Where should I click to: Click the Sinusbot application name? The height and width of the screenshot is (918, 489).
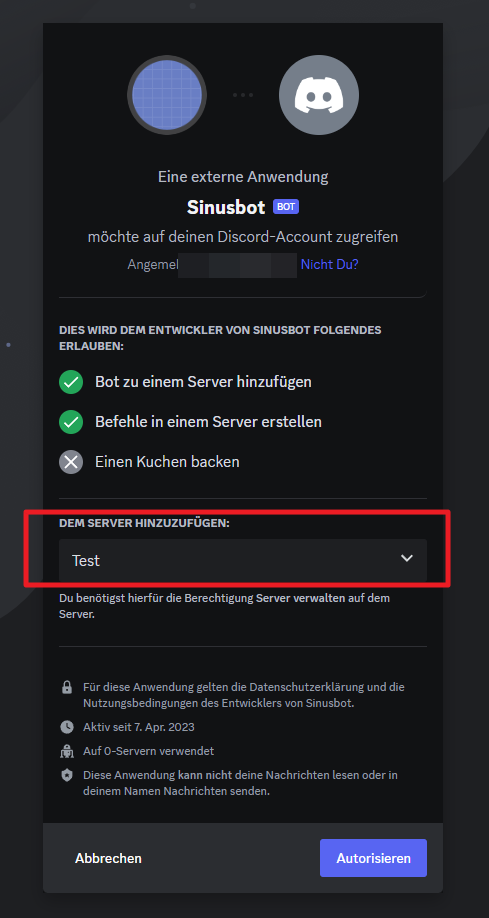pyautogui.click(x=227, y=207)
